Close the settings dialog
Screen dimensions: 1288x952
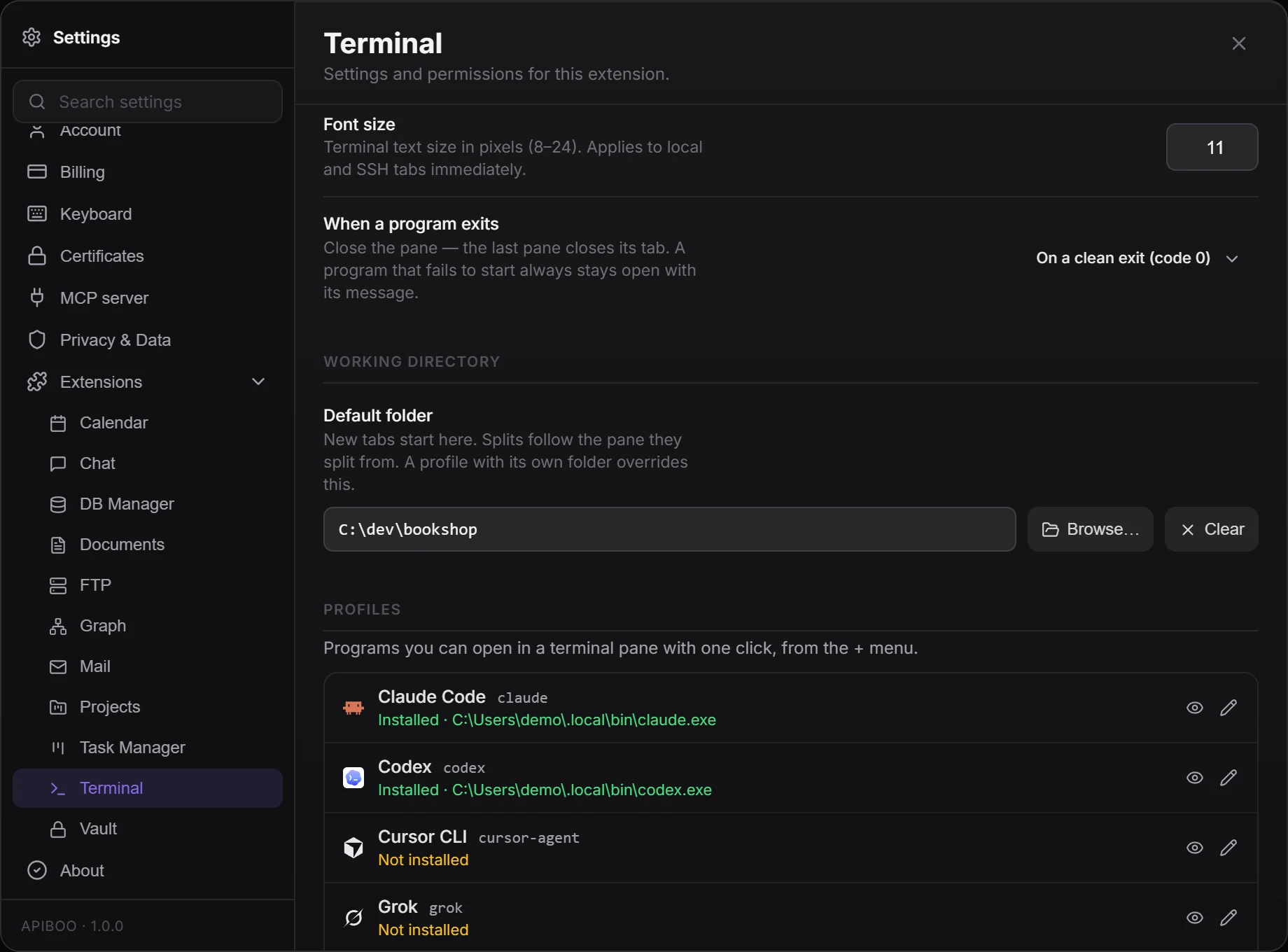1239,43
